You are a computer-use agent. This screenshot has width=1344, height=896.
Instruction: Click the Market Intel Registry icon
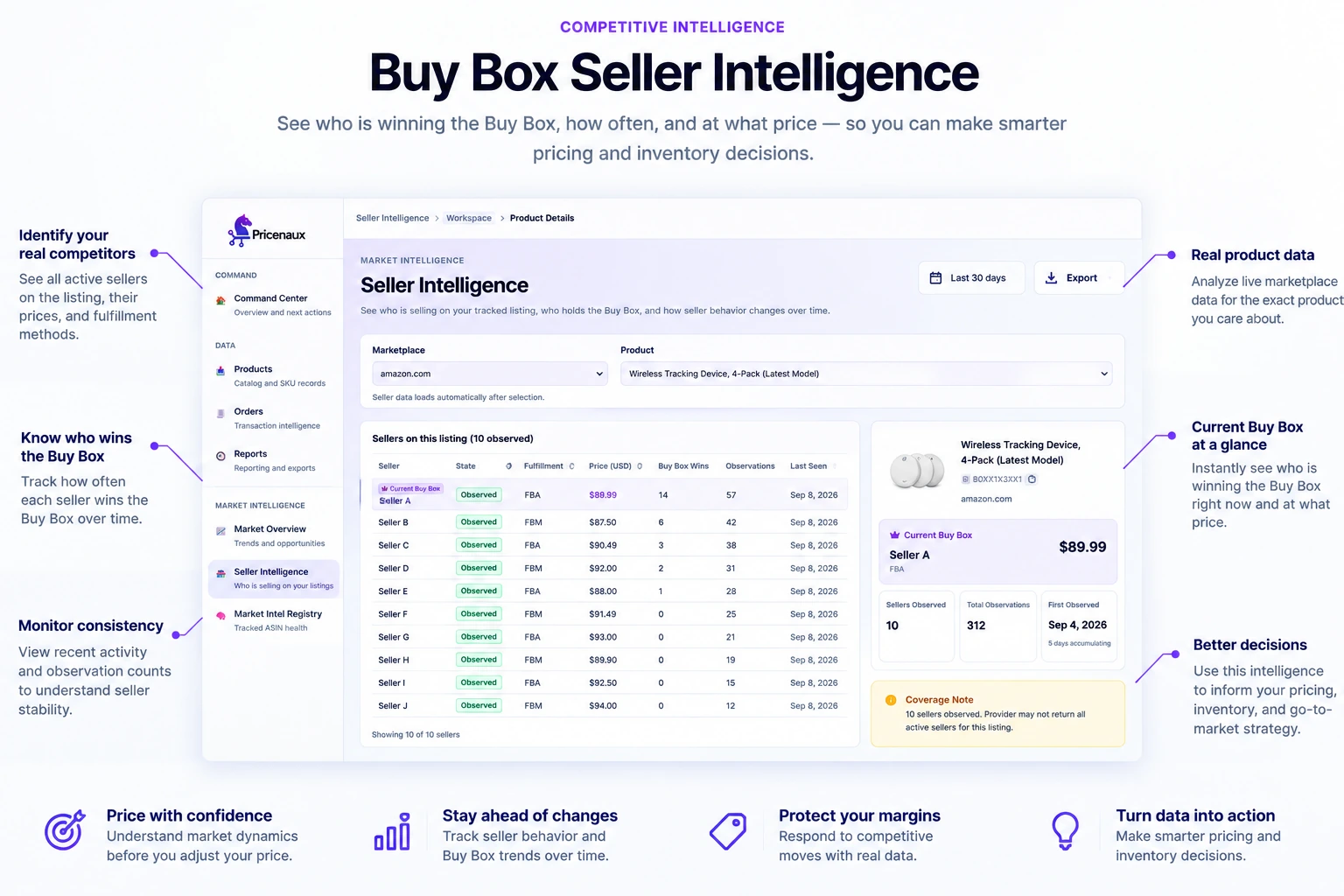[220, 616]
